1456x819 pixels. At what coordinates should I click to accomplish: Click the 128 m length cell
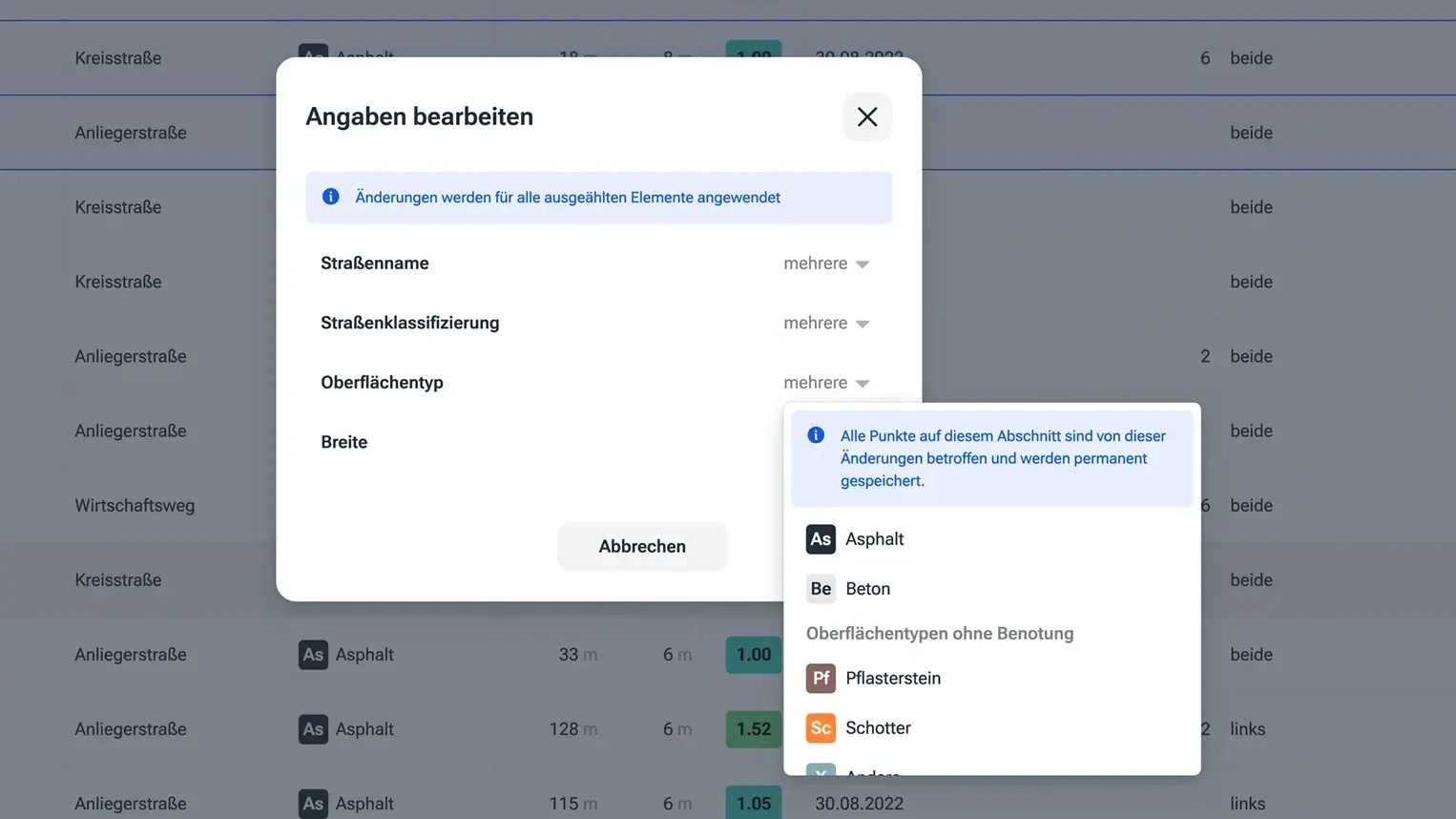pyautogui.click(x=573, y=729)
